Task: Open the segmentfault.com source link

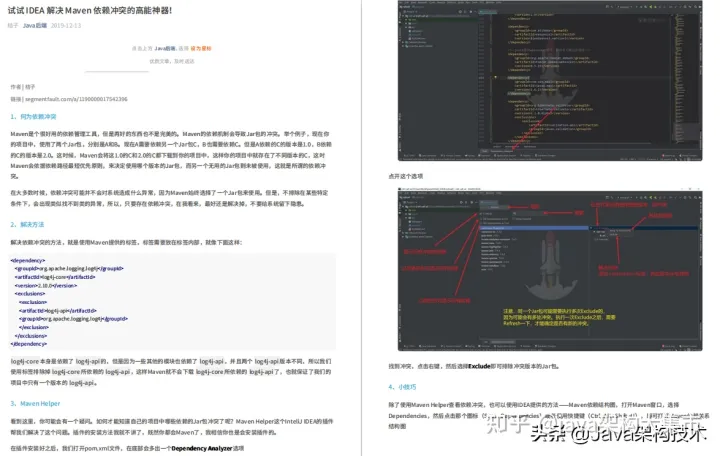Action: [76, 99]
